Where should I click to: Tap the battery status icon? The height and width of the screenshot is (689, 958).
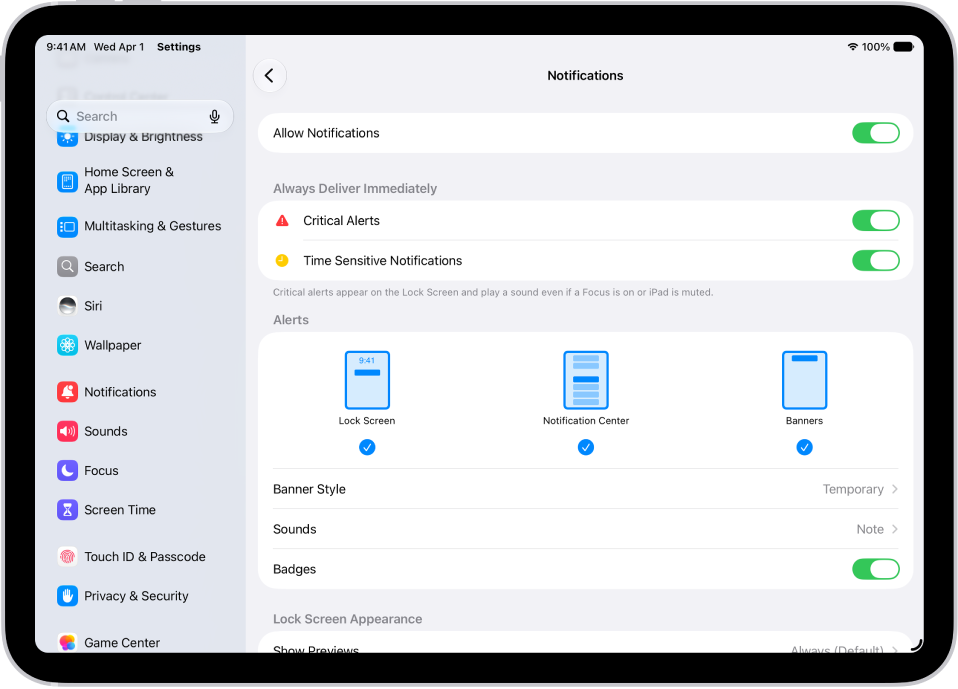(x=903, y=47)
